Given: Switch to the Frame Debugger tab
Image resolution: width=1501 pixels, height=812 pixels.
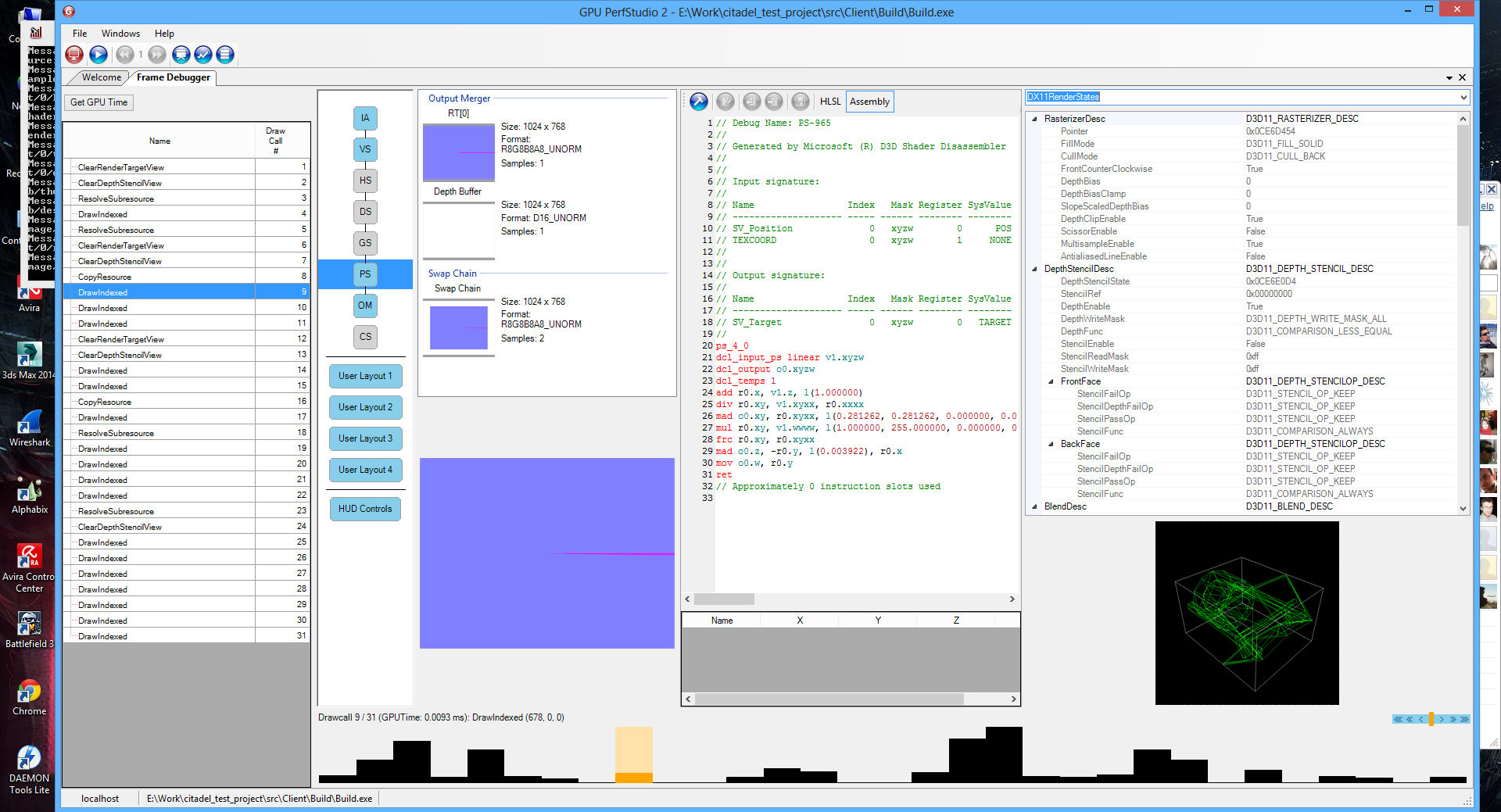Looking at the screenshot, I should (x=173, y=77).
